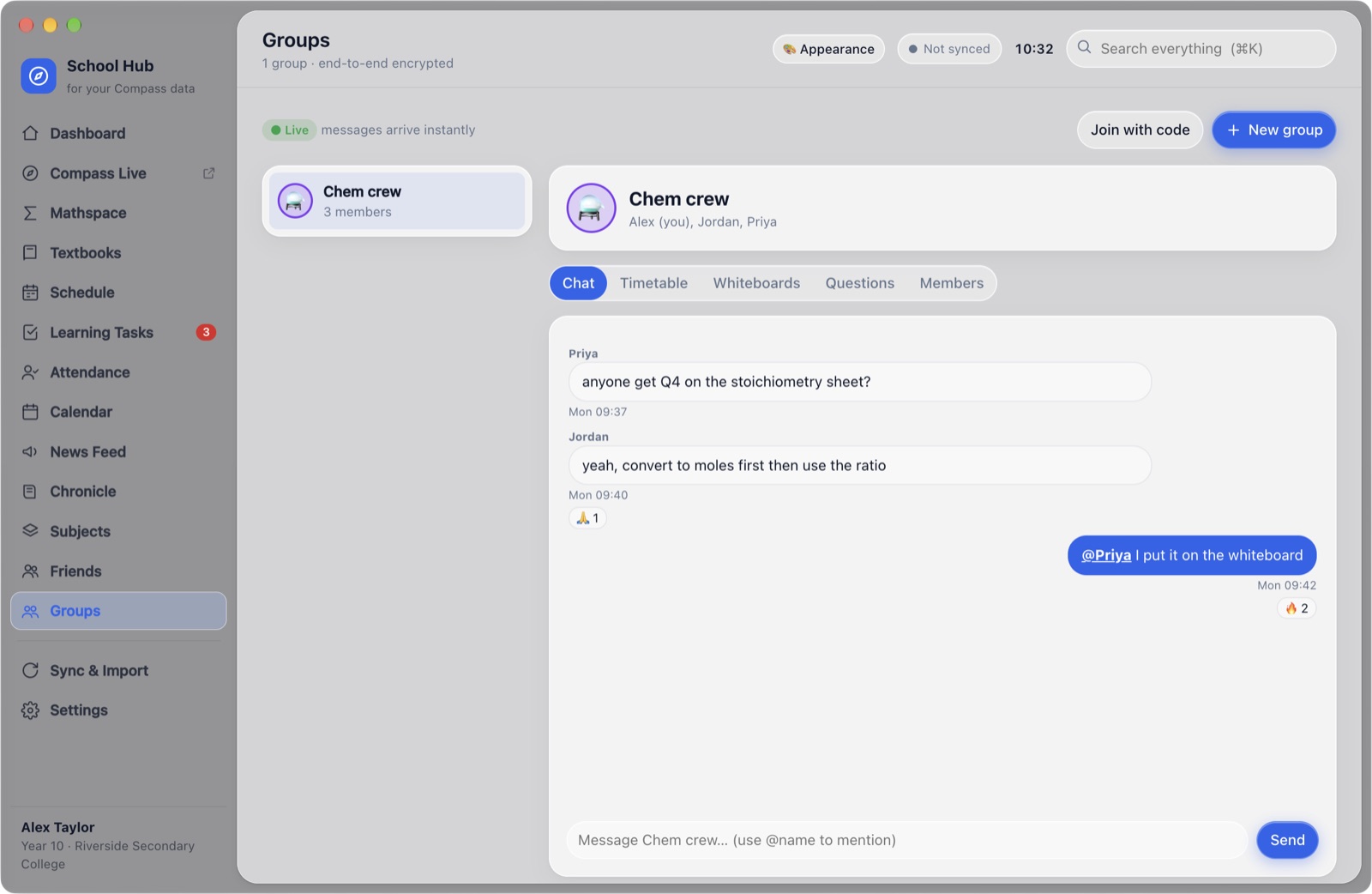Screen dimensions: 1372x894
Task: Open Sync & Import
Action: [x=118, y=670]
